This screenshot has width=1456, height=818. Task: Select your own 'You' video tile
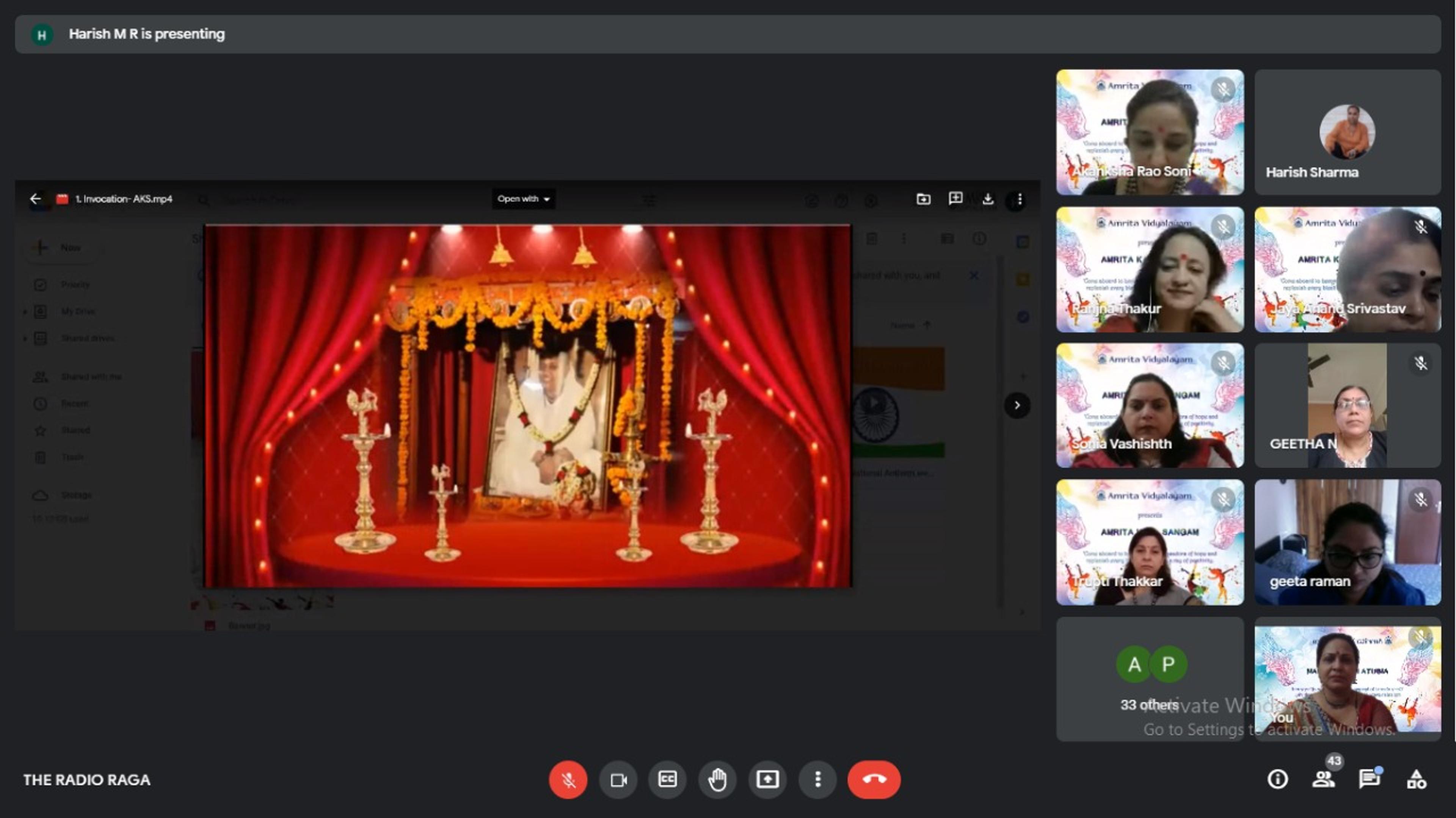click(1348, 678)
